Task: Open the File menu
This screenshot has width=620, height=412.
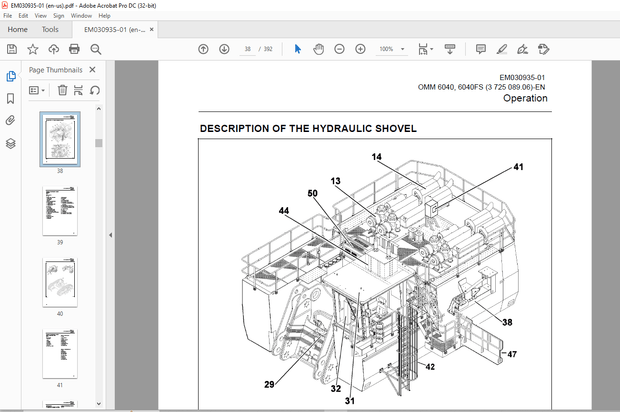Action: pos(8,16)
